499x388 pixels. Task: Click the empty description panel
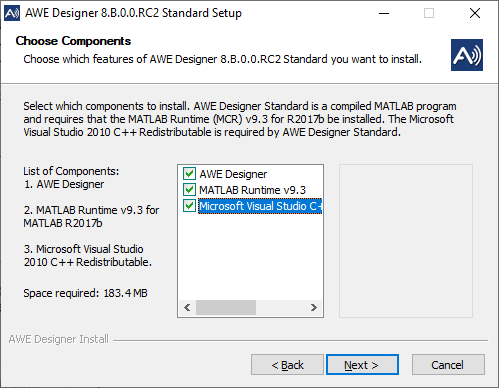click(406, 241)
